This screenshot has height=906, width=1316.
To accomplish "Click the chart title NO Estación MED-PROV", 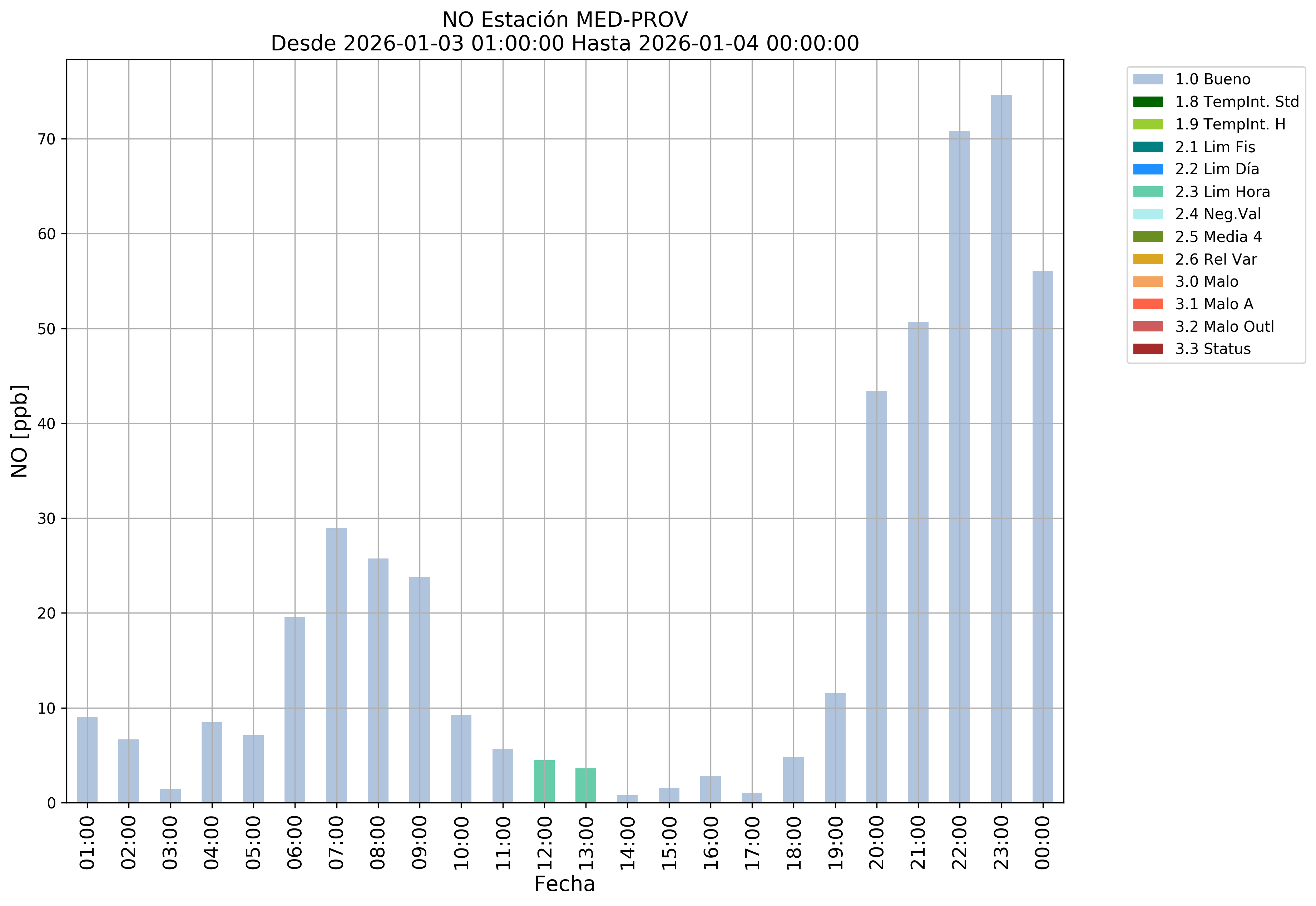I will tap(565, 20).
